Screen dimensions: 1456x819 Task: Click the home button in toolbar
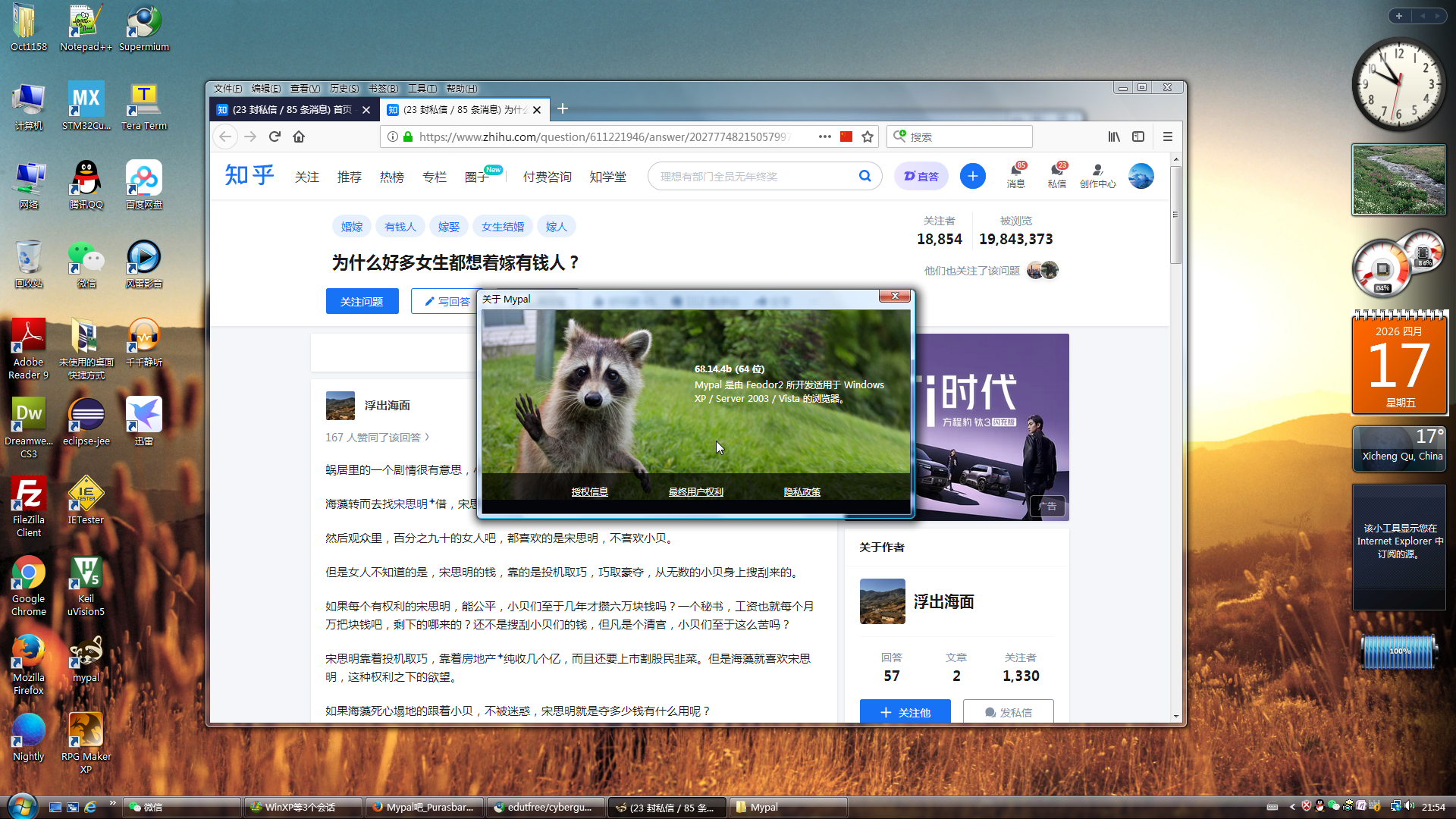click(299, 136)
